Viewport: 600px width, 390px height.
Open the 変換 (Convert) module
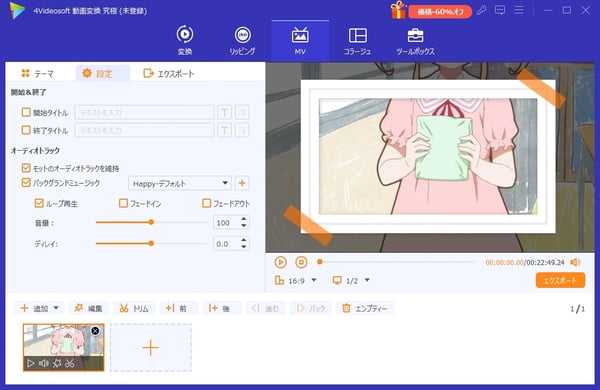pos(185,40)
